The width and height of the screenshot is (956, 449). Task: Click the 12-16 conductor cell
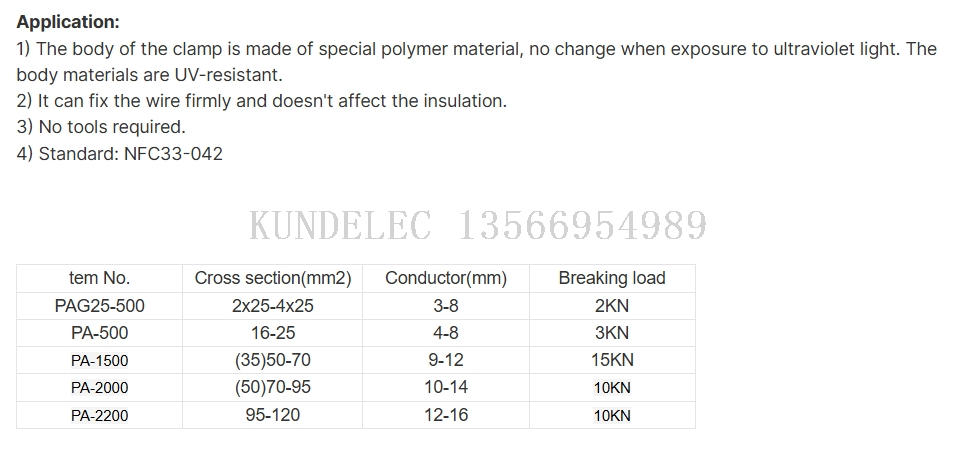pyautogui.click(x=445, y=415)
